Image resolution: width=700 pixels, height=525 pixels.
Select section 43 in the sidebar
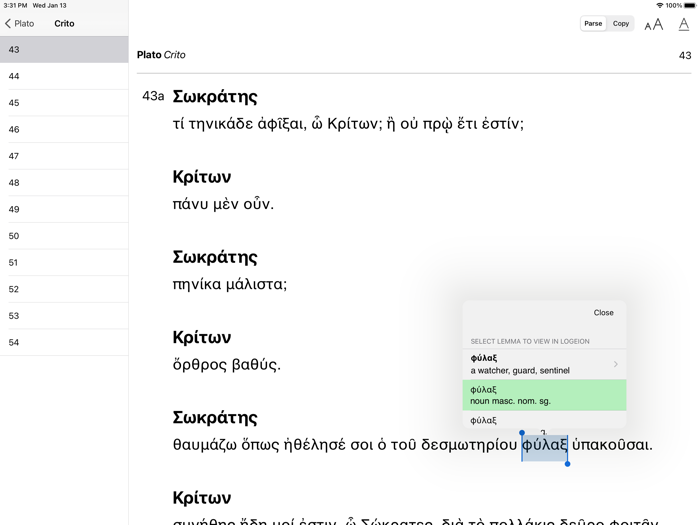coord(64,50)
